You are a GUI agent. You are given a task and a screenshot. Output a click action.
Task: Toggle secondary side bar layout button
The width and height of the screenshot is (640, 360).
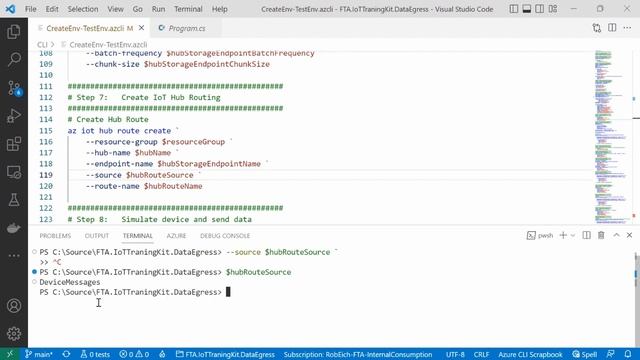point(540,9)
